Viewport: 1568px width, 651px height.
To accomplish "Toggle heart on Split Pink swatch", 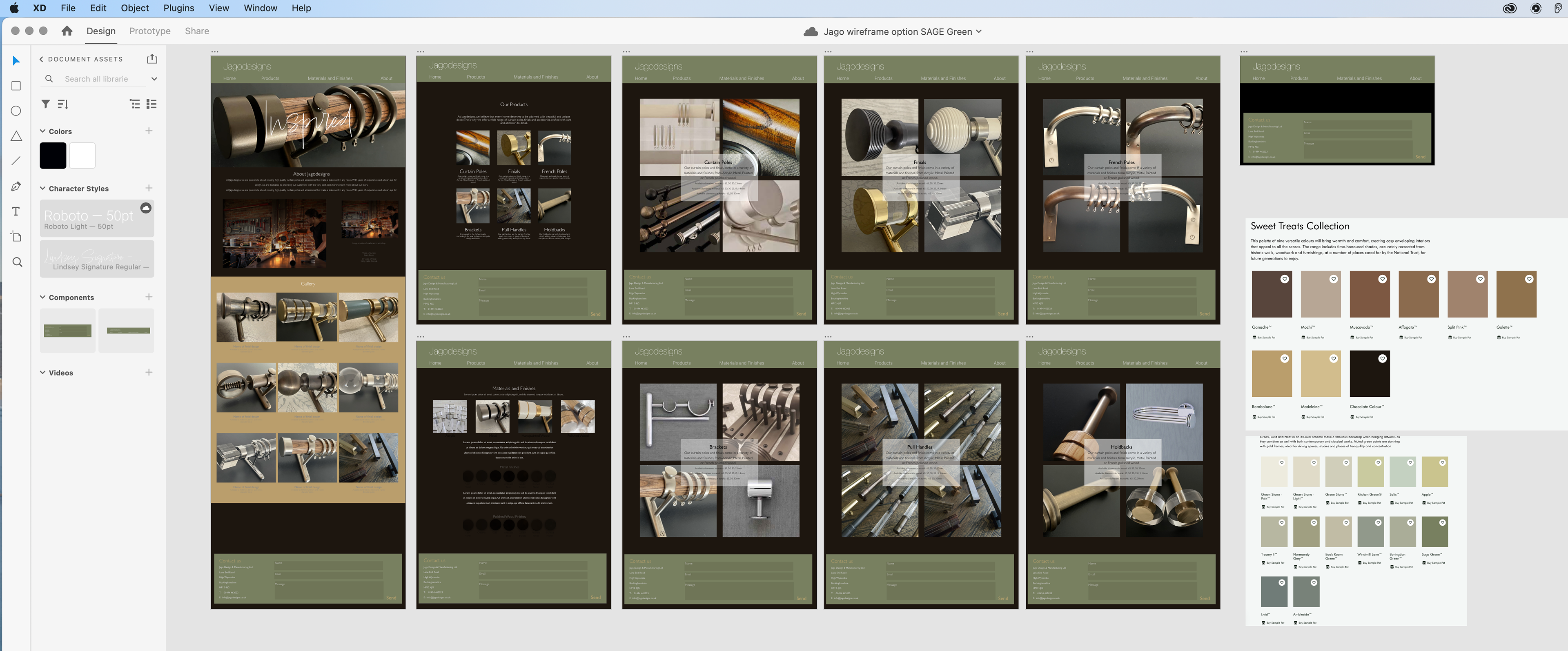I will tap(1480, 279).
